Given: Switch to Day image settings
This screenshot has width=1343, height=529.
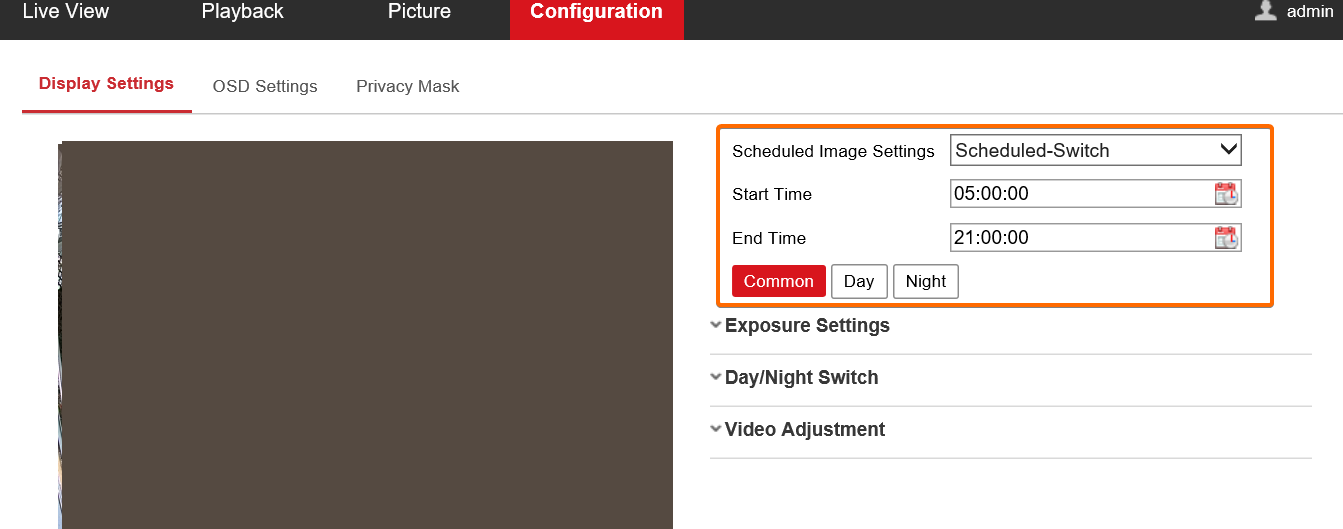Looking at the screenshot, I should 859,282.
